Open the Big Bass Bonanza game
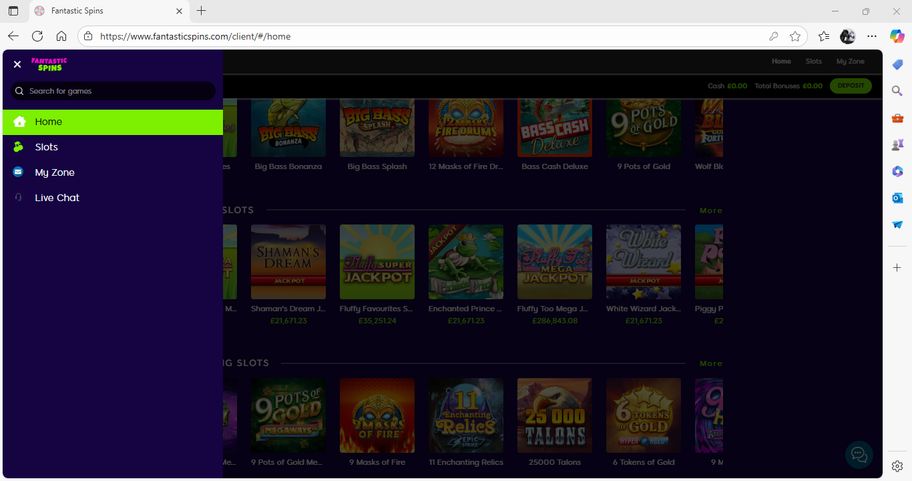Screen dimensions: 912x481 [288, 128]
